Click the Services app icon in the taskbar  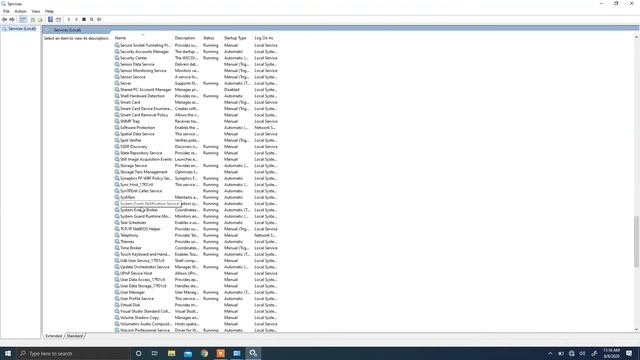tap(253, 353)
